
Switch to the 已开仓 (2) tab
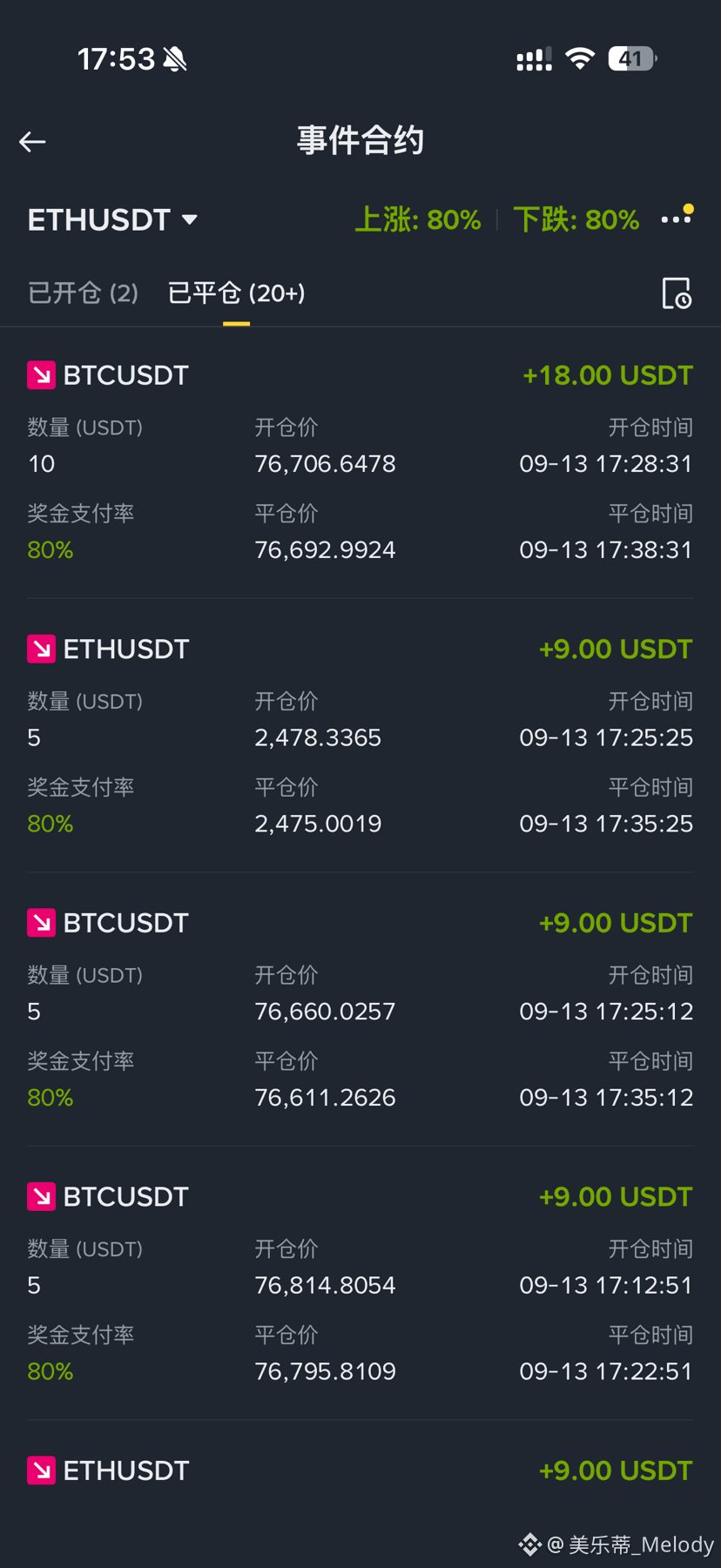pyautogui.click(x=83, y=293)
